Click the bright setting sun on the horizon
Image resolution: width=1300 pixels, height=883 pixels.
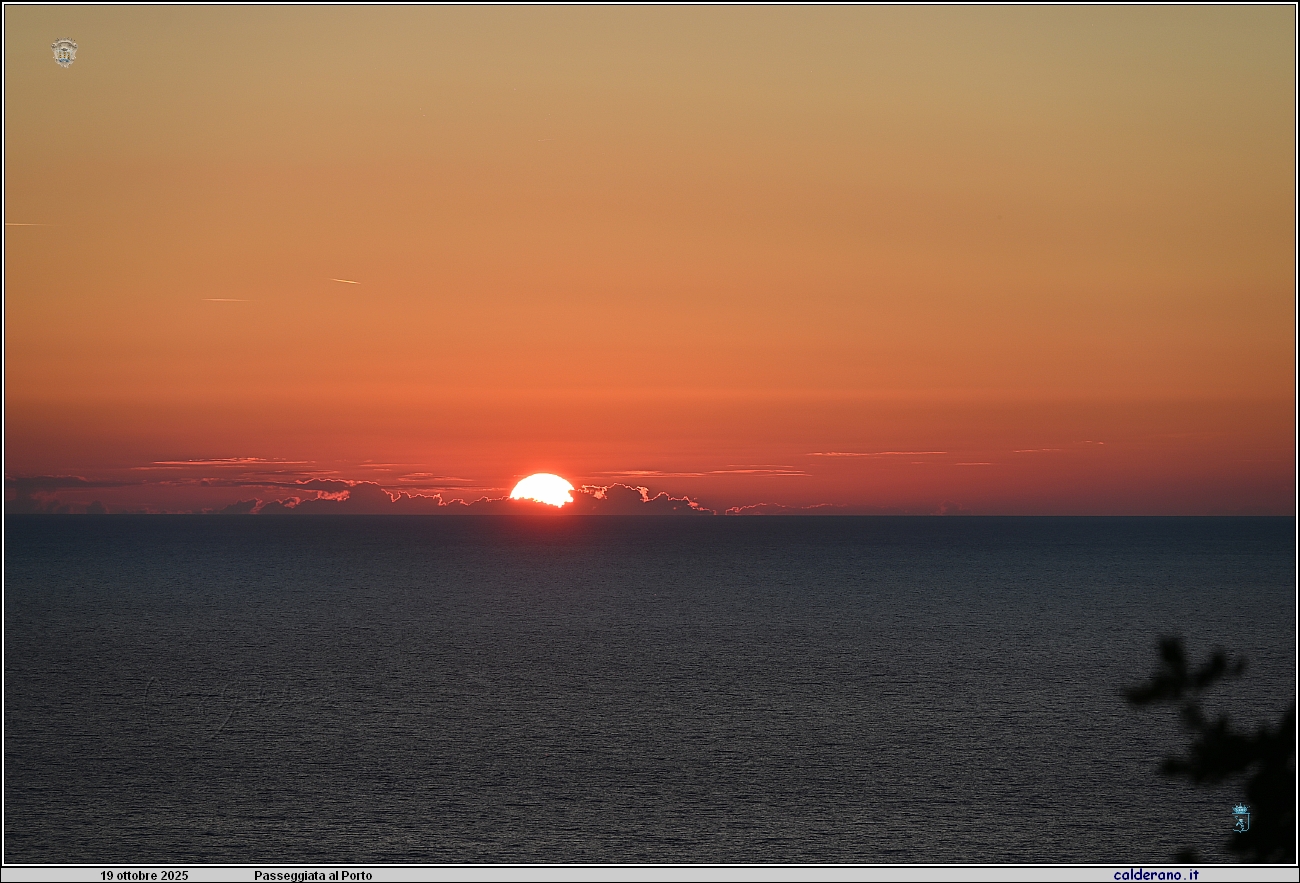542,490
